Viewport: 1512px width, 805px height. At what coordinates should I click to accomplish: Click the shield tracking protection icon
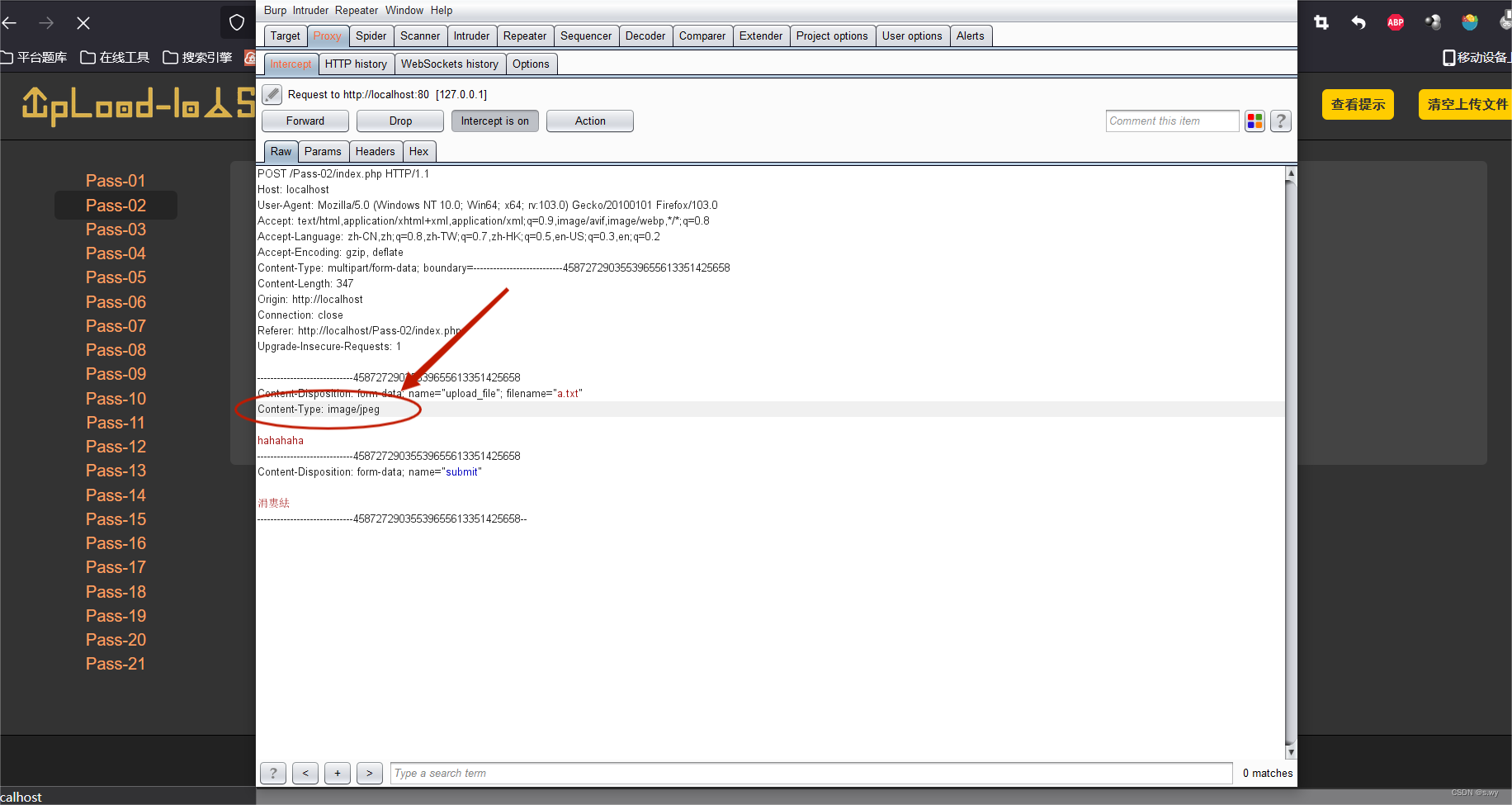237,23
